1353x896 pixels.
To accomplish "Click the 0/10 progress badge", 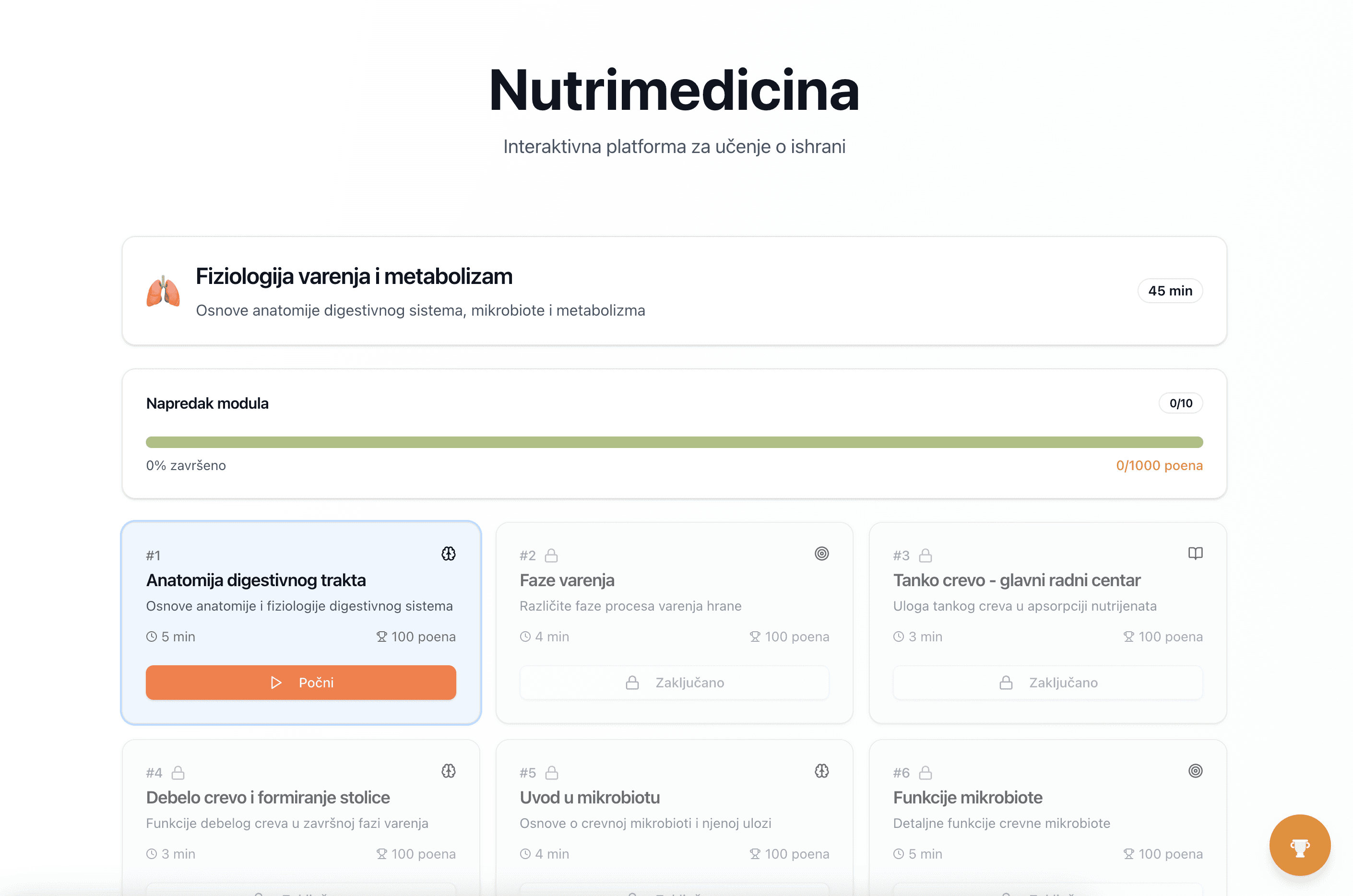I will click(1180, 403).
